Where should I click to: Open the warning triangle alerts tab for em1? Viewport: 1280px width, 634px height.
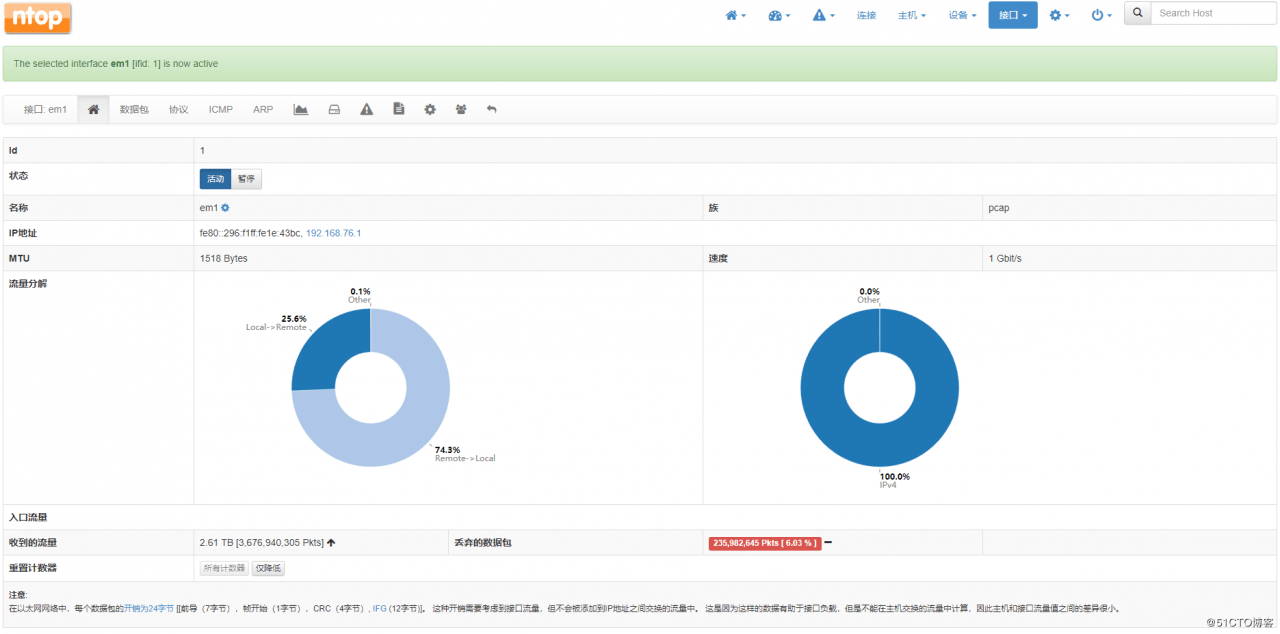pos(366,109)
